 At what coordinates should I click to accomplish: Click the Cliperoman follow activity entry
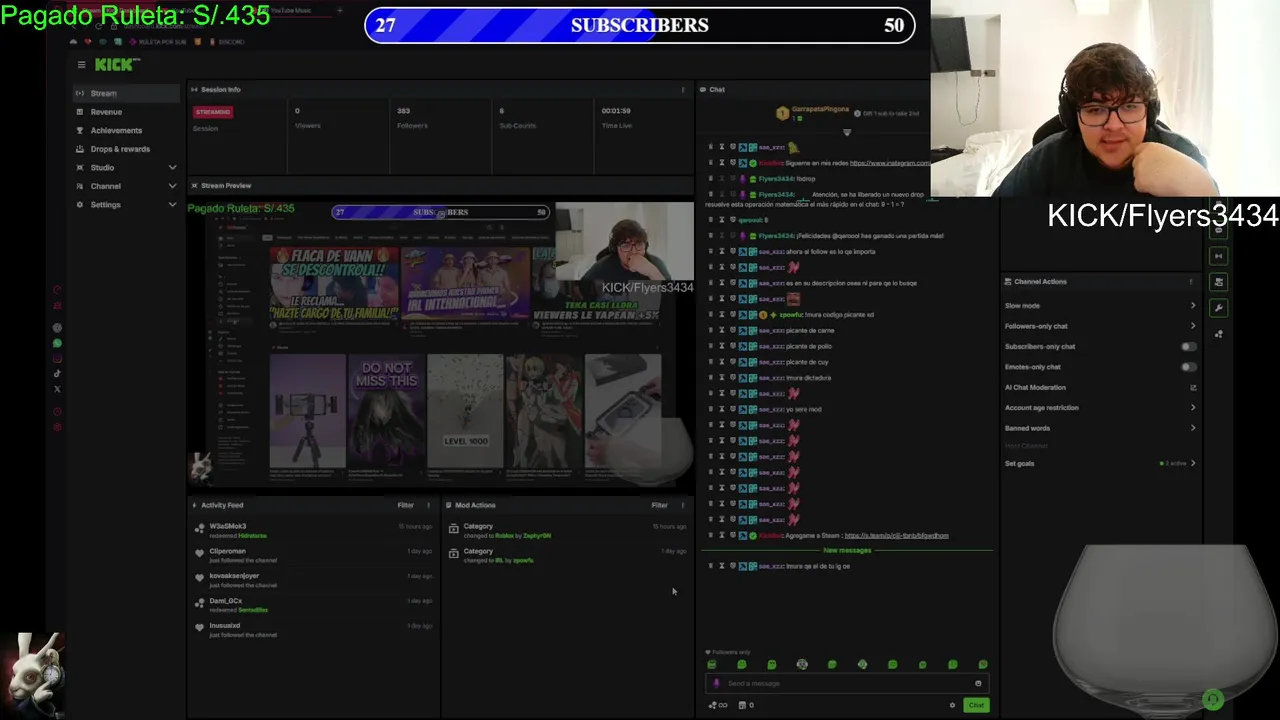pos(313,555)
